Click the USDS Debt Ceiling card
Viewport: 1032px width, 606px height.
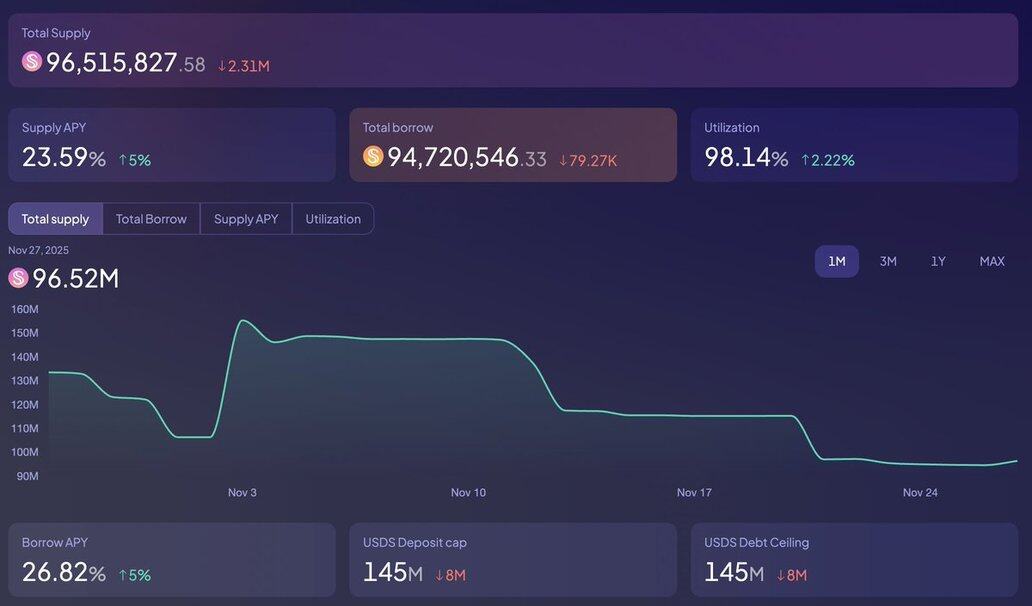854,560
